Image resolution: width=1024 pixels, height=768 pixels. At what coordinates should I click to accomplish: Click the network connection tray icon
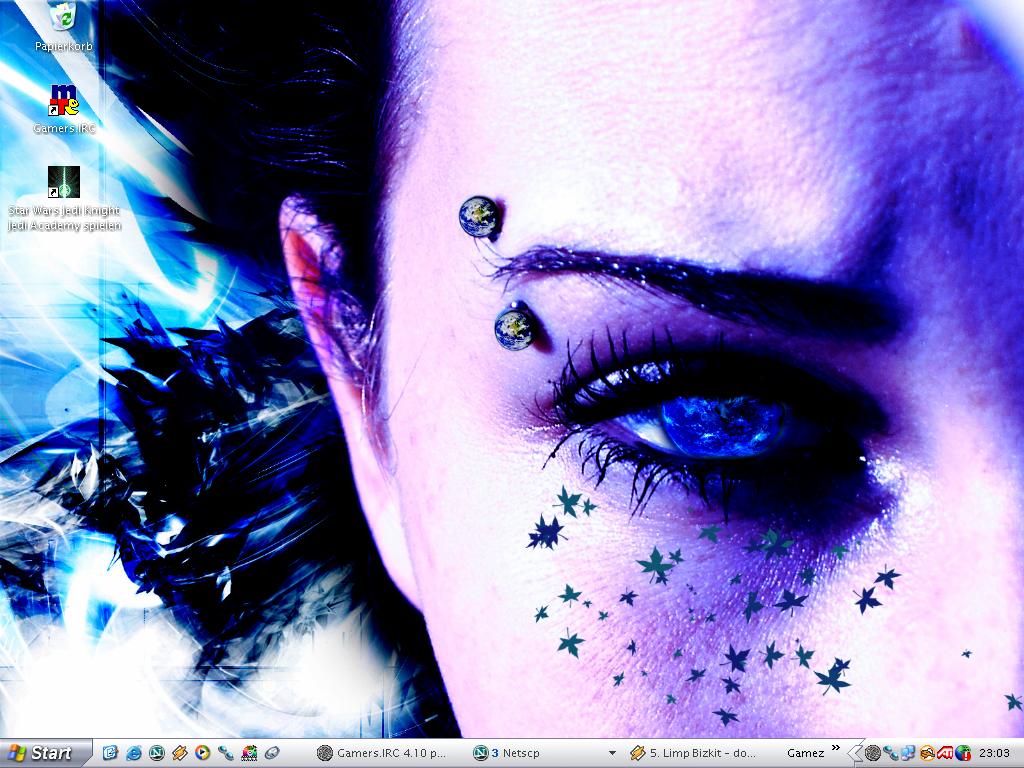point(908,753)
